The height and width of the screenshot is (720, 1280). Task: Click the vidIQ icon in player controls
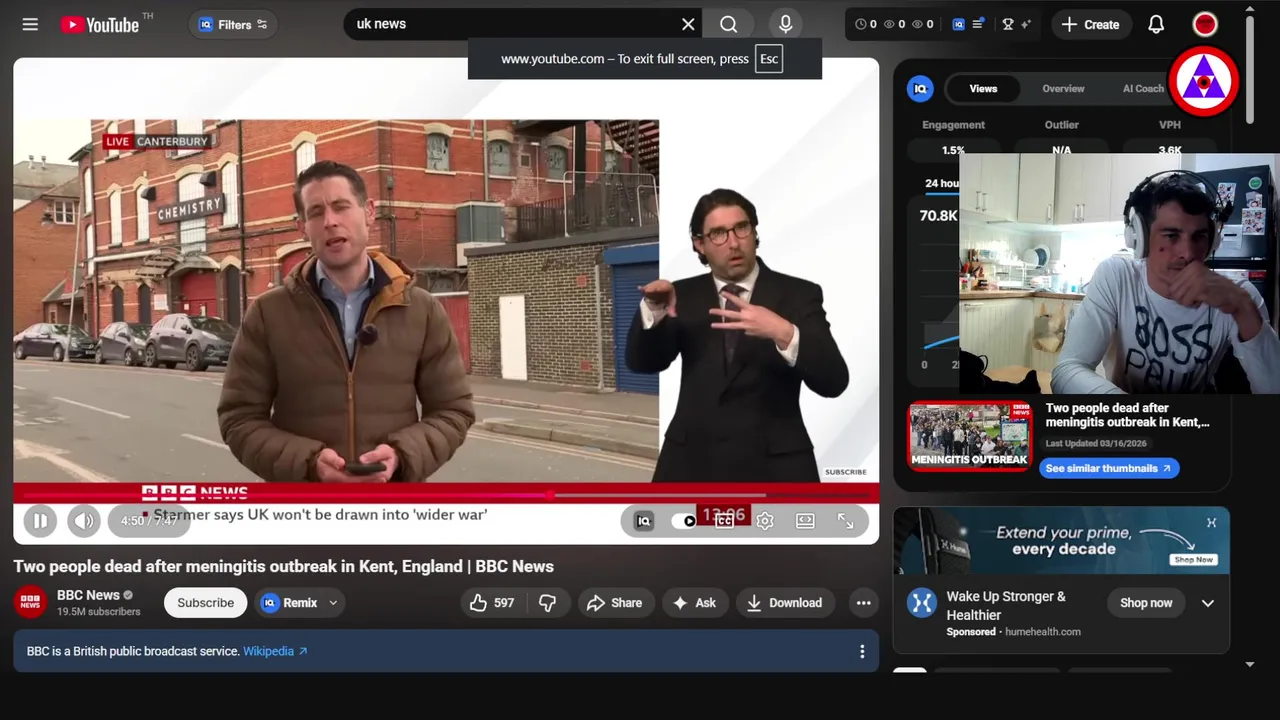click(644, 520)
